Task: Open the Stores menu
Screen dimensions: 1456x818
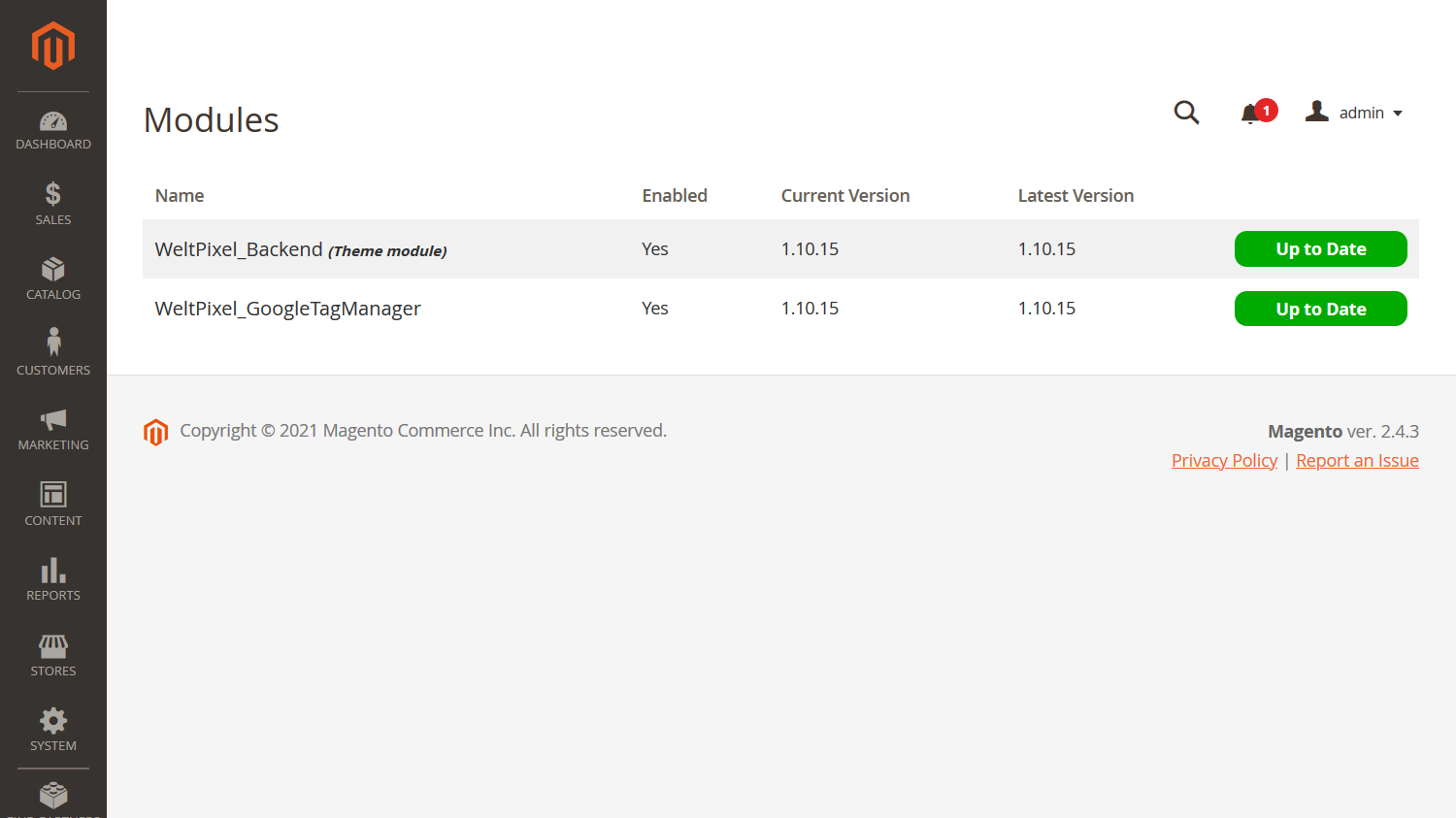Action: point(53,655)
